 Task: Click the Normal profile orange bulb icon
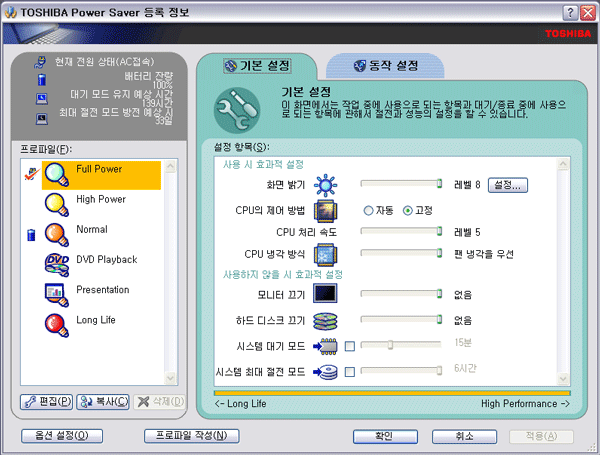(57, 235)
